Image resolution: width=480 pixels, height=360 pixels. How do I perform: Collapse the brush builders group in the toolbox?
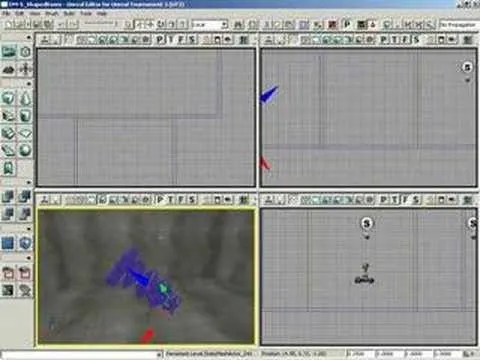point(29,84)
